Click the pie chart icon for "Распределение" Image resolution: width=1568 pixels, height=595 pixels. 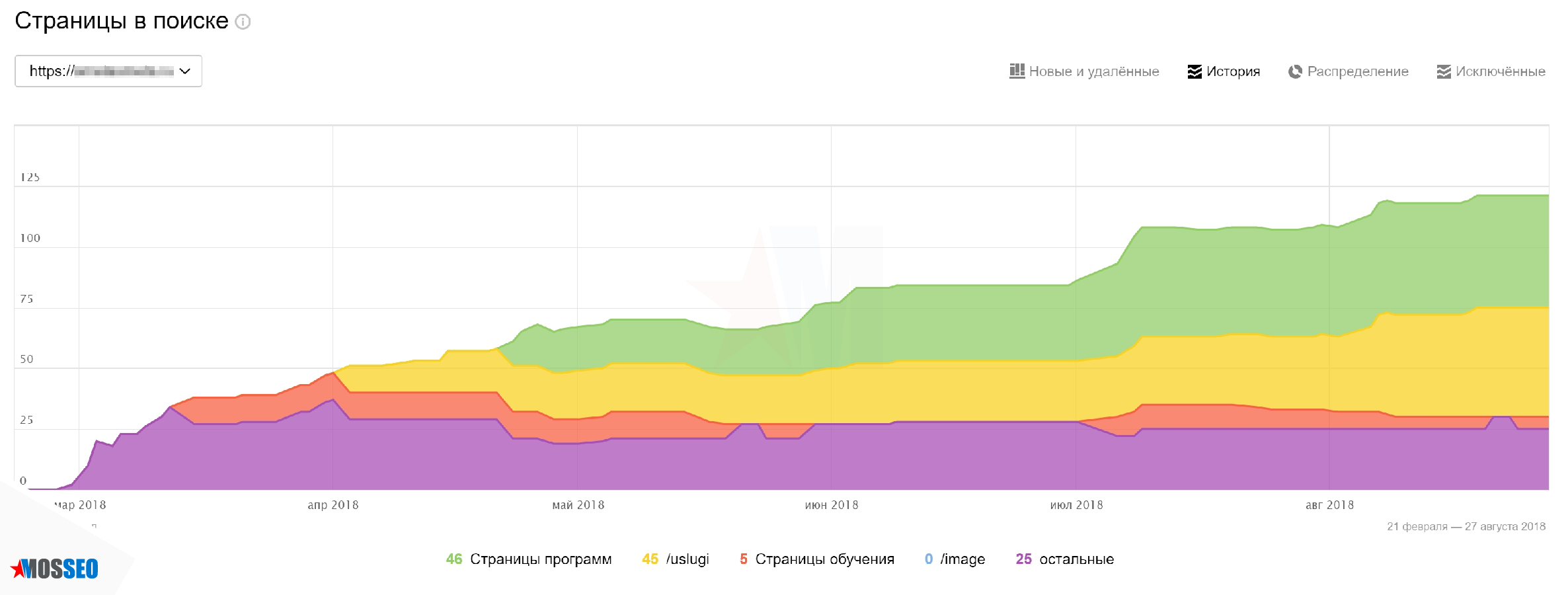(x=1294, y=71)
